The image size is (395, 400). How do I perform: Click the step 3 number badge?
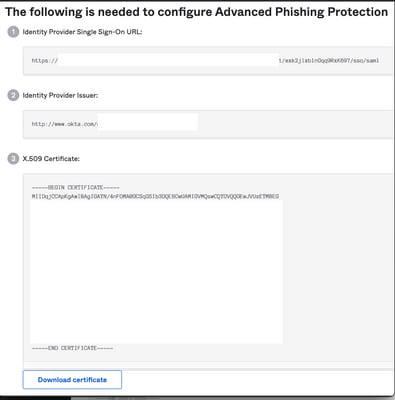tap(13, 159)
